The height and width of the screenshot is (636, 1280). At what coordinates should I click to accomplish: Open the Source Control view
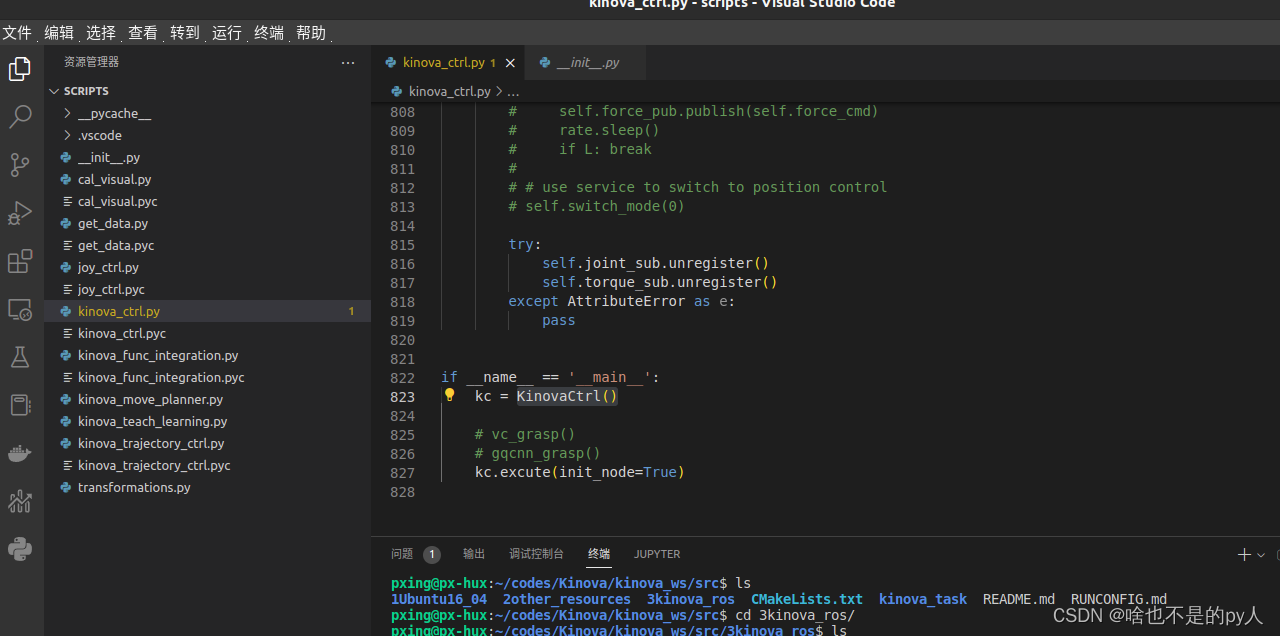(x=20, y=165)
